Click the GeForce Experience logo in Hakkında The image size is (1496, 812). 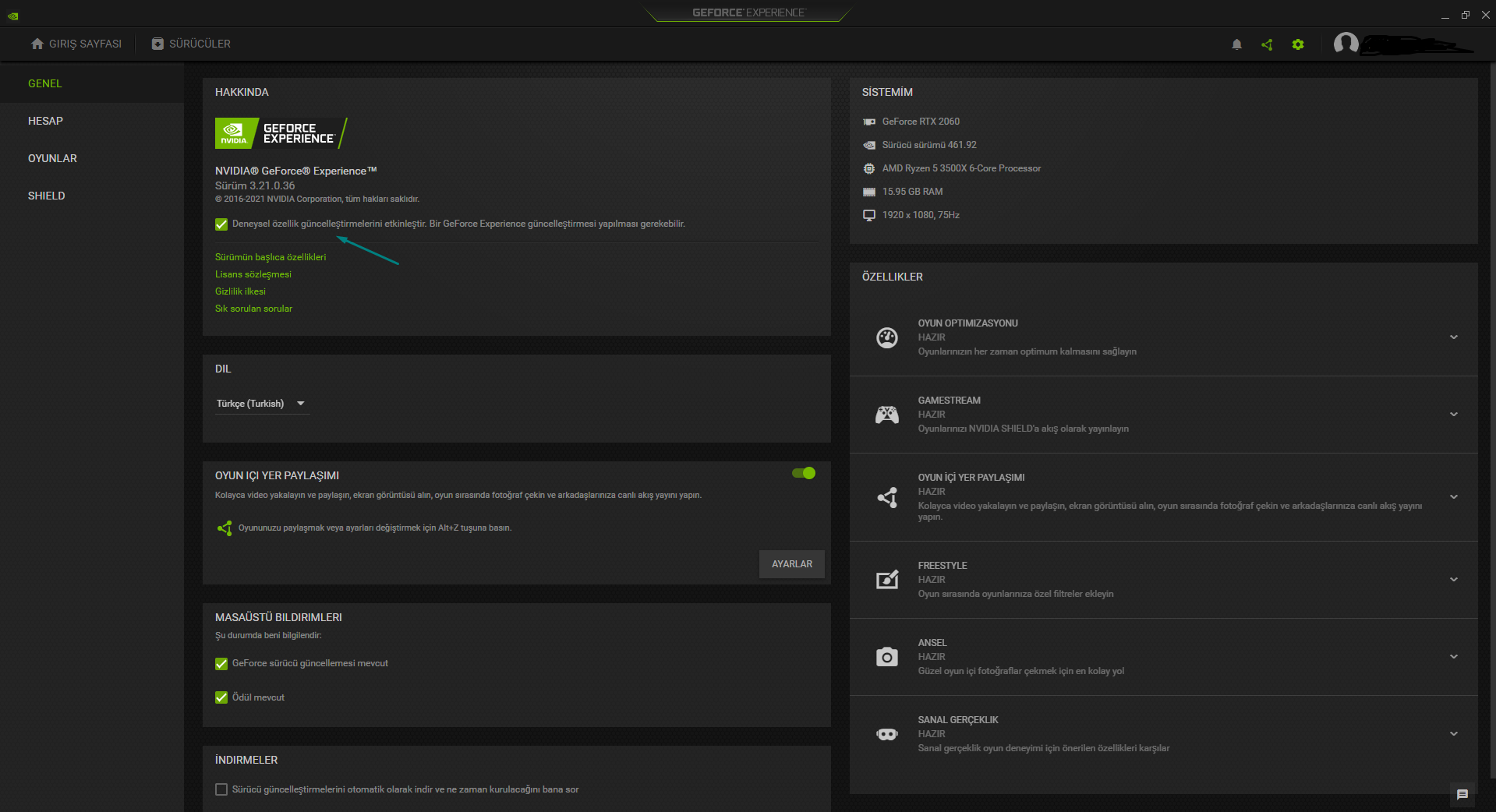(281, 133)
